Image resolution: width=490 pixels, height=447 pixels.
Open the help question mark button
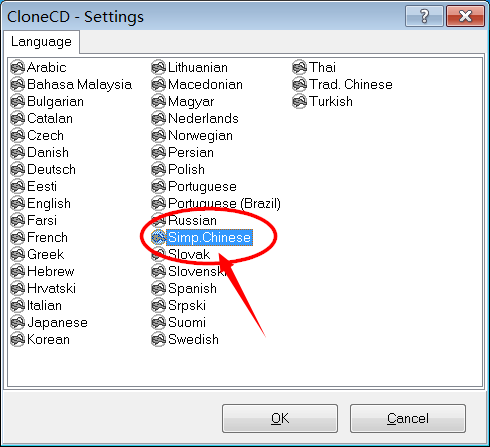pos(424,16)
